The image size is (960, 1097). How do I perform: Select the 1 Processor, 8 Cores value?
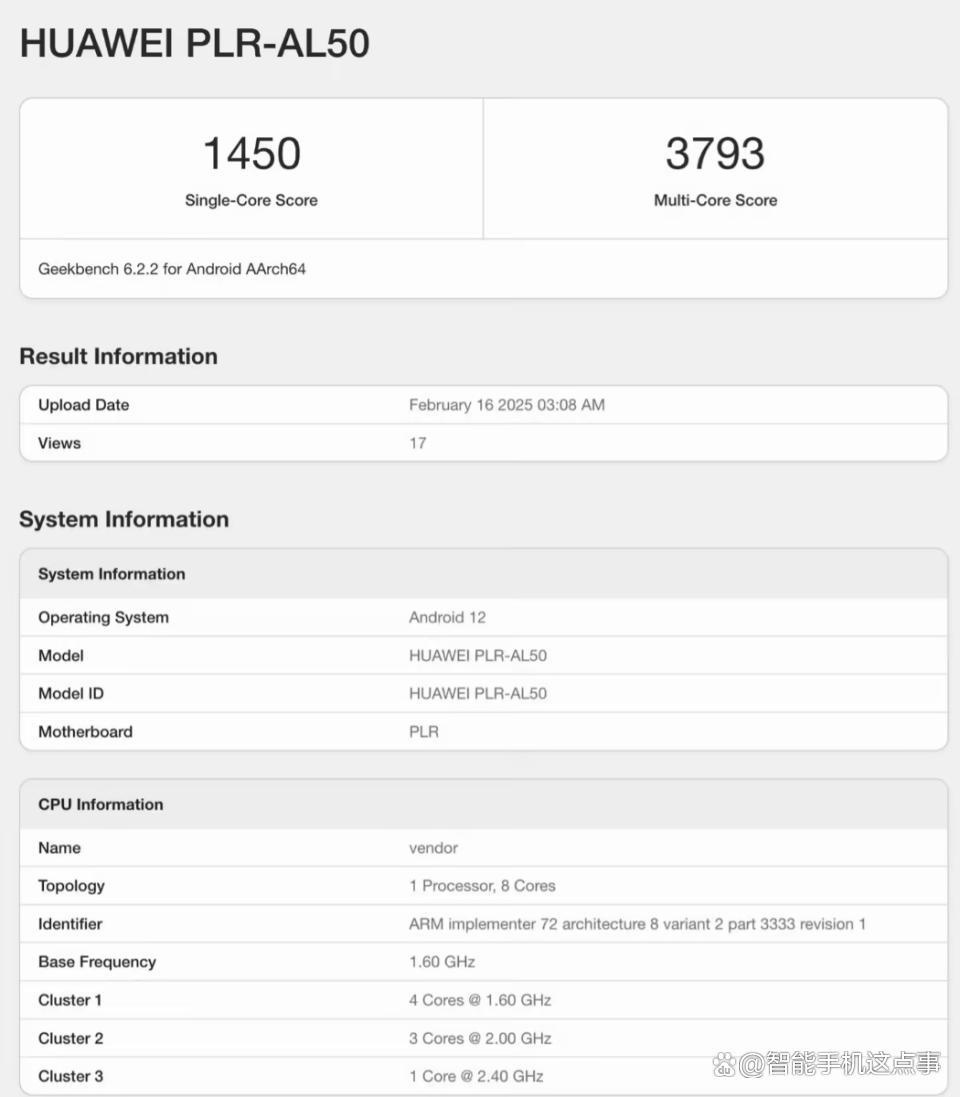pyautogui.click(x=482, y=886)
